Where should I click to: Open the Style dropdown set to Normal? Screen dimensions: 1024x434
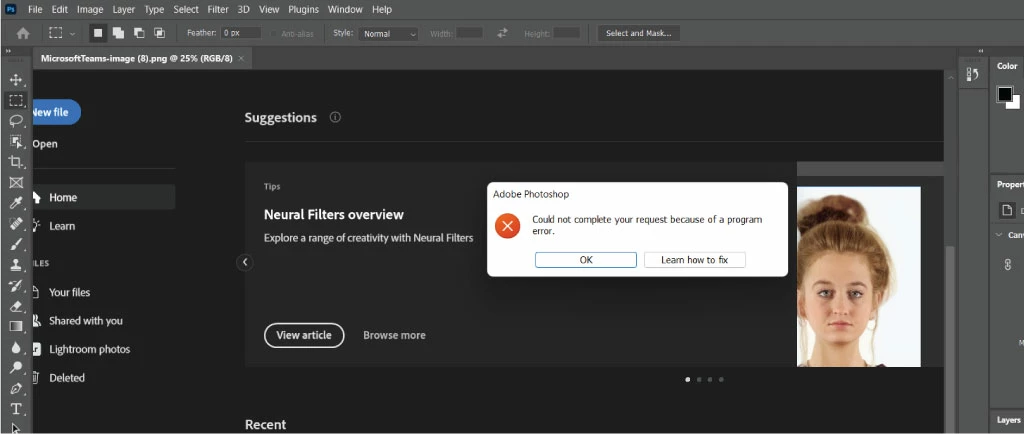coord(388,34)
